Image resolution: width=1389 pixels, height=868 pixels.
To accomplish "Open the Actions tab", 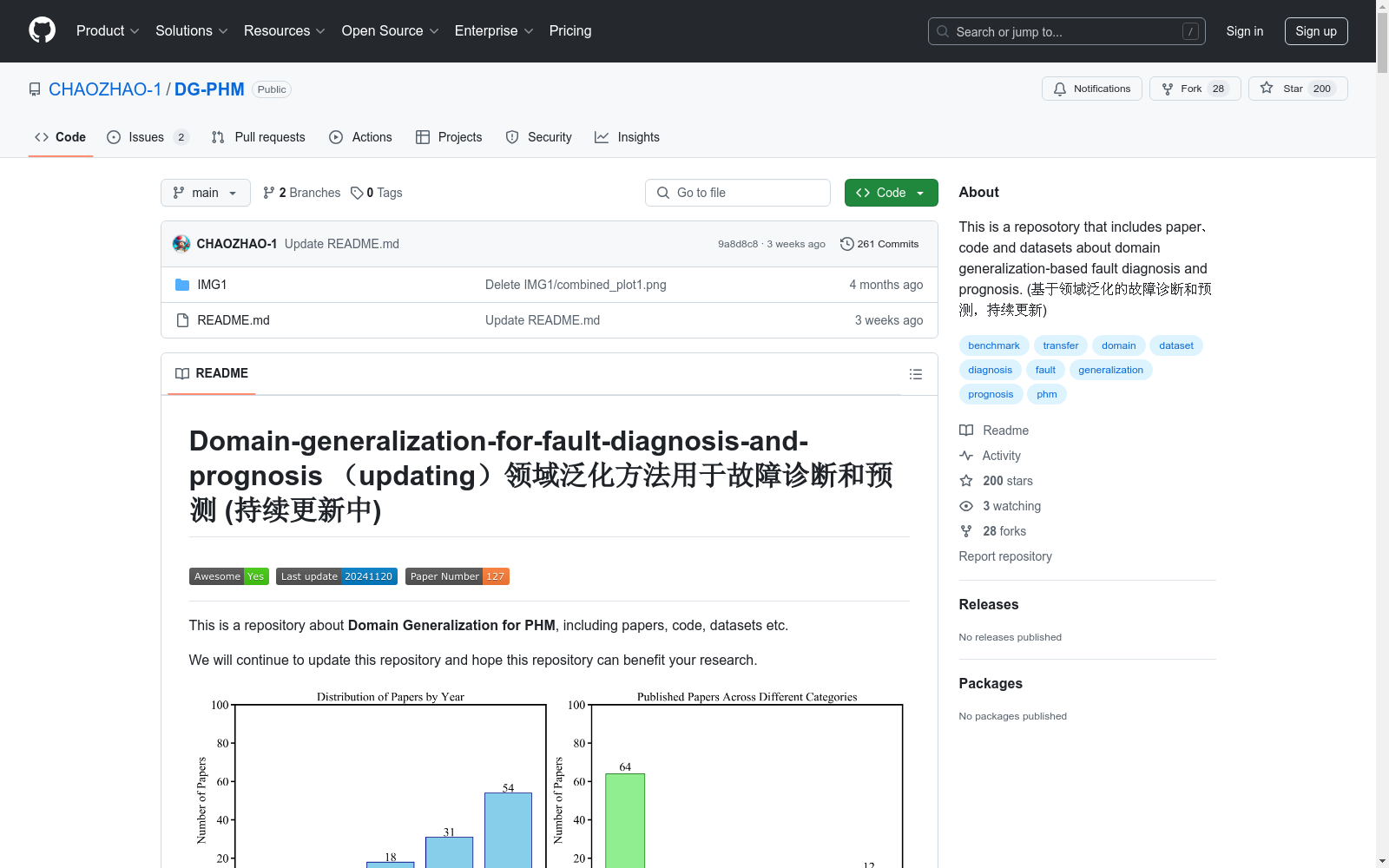I will [361, 137].
